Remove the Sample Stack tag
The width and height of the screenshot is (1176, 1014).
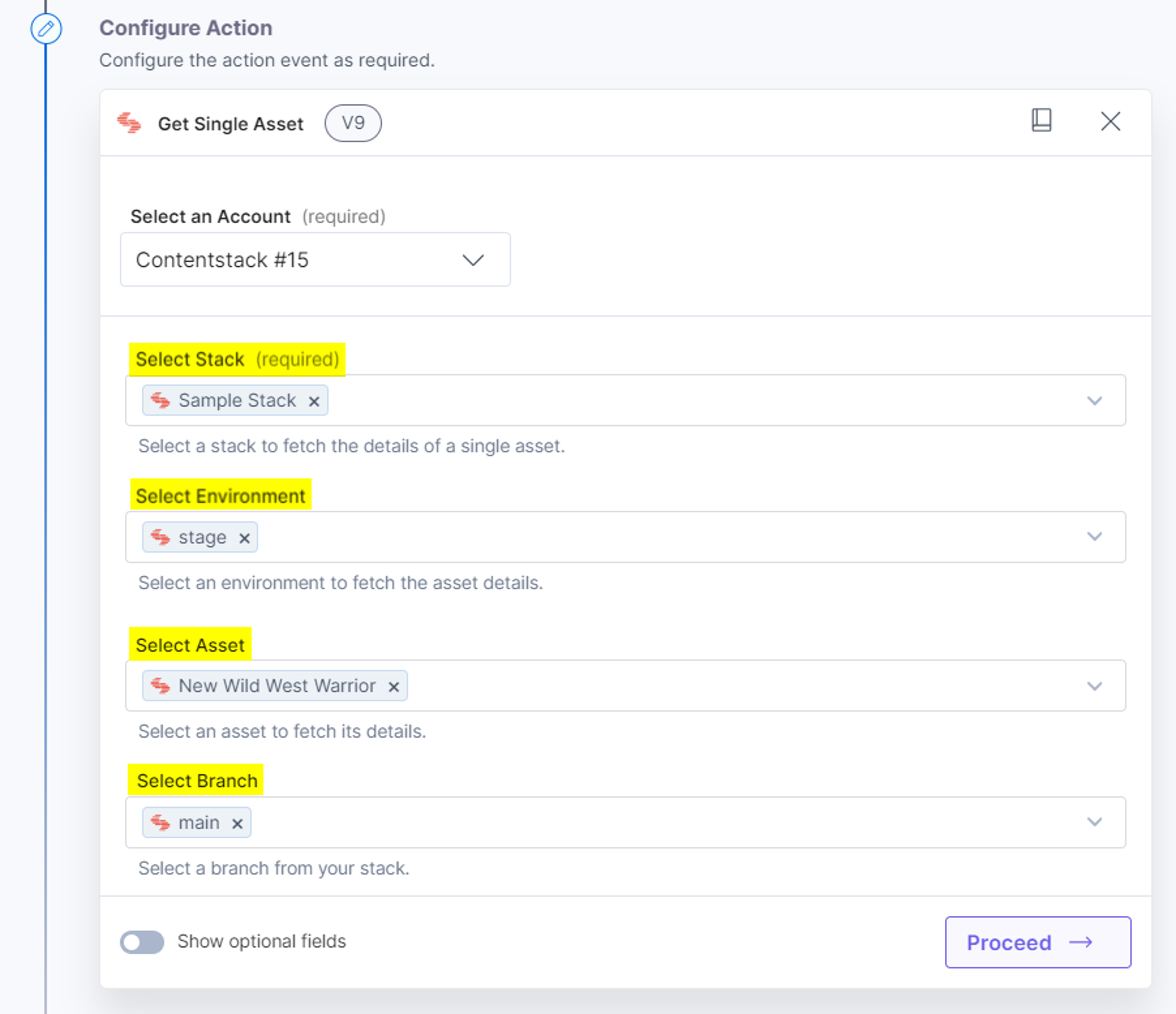[x=314, y=401]
